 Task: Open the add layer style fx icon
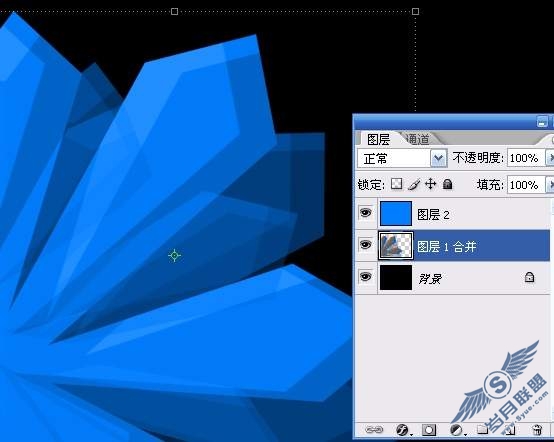402,430
